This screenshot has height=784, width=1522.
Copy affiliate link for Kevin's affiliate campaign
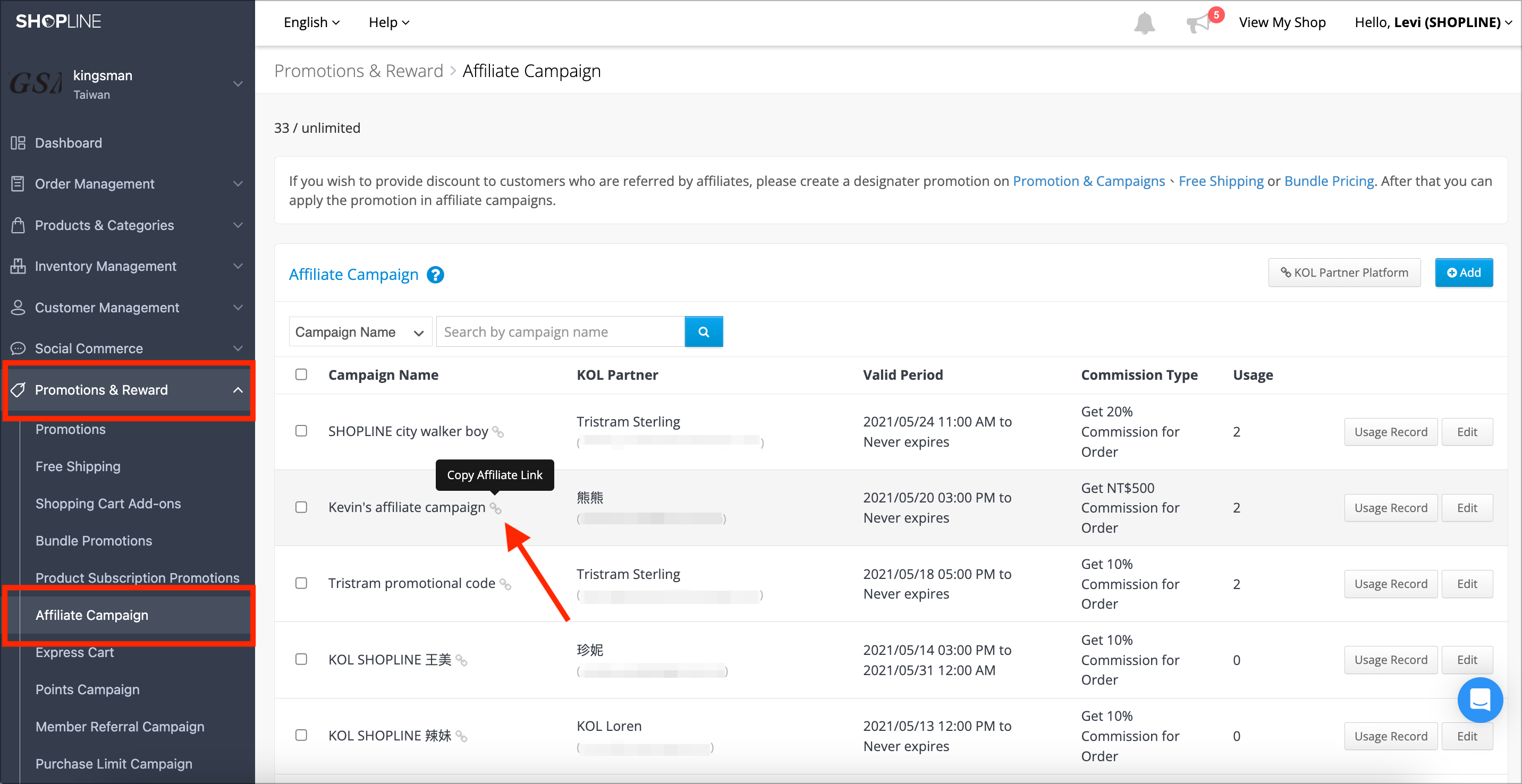coord(496,508)
